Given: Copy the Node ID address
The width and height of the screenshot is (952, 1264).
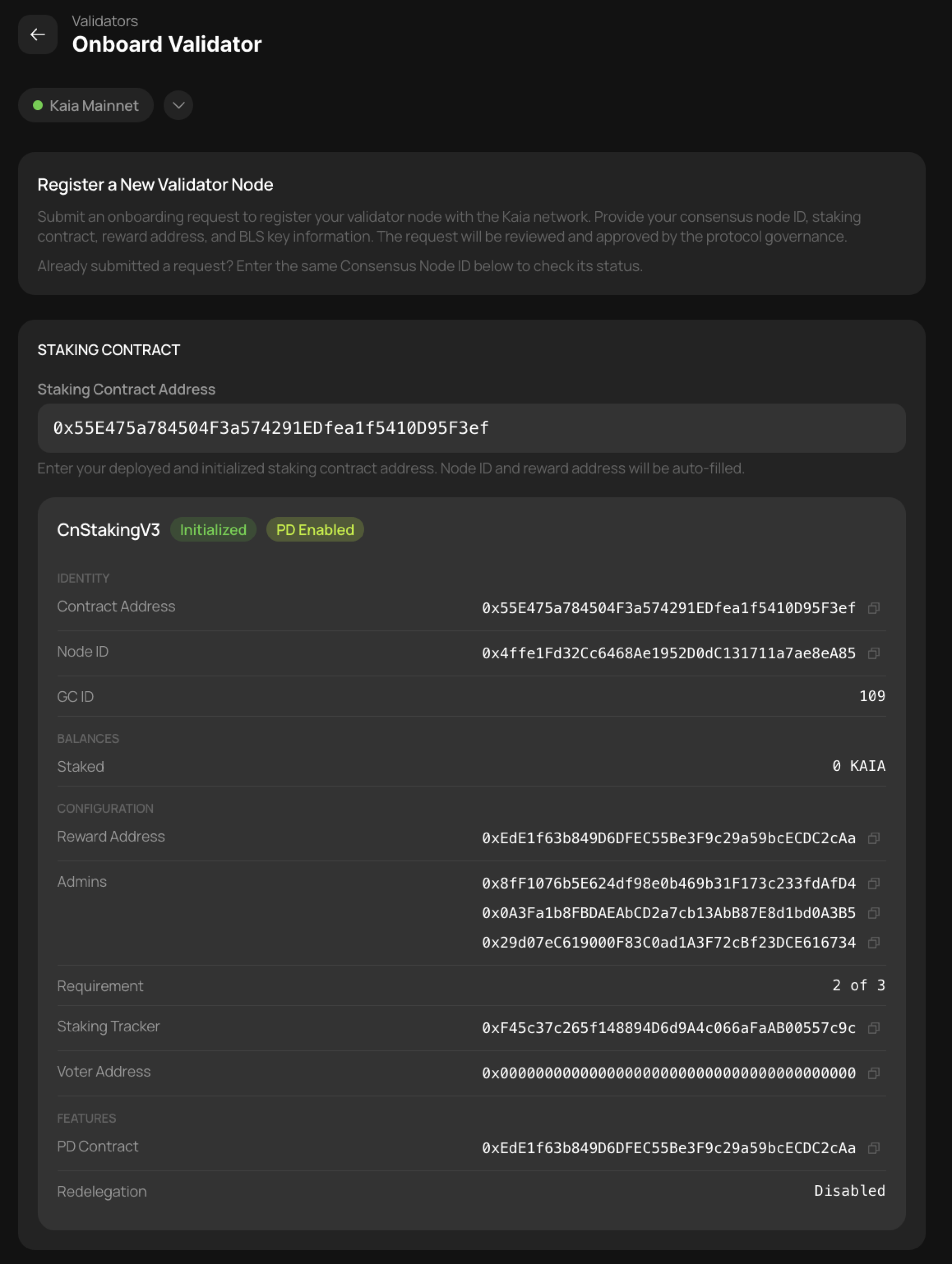Looking at the screenshot, I should (x=874, y=654).
